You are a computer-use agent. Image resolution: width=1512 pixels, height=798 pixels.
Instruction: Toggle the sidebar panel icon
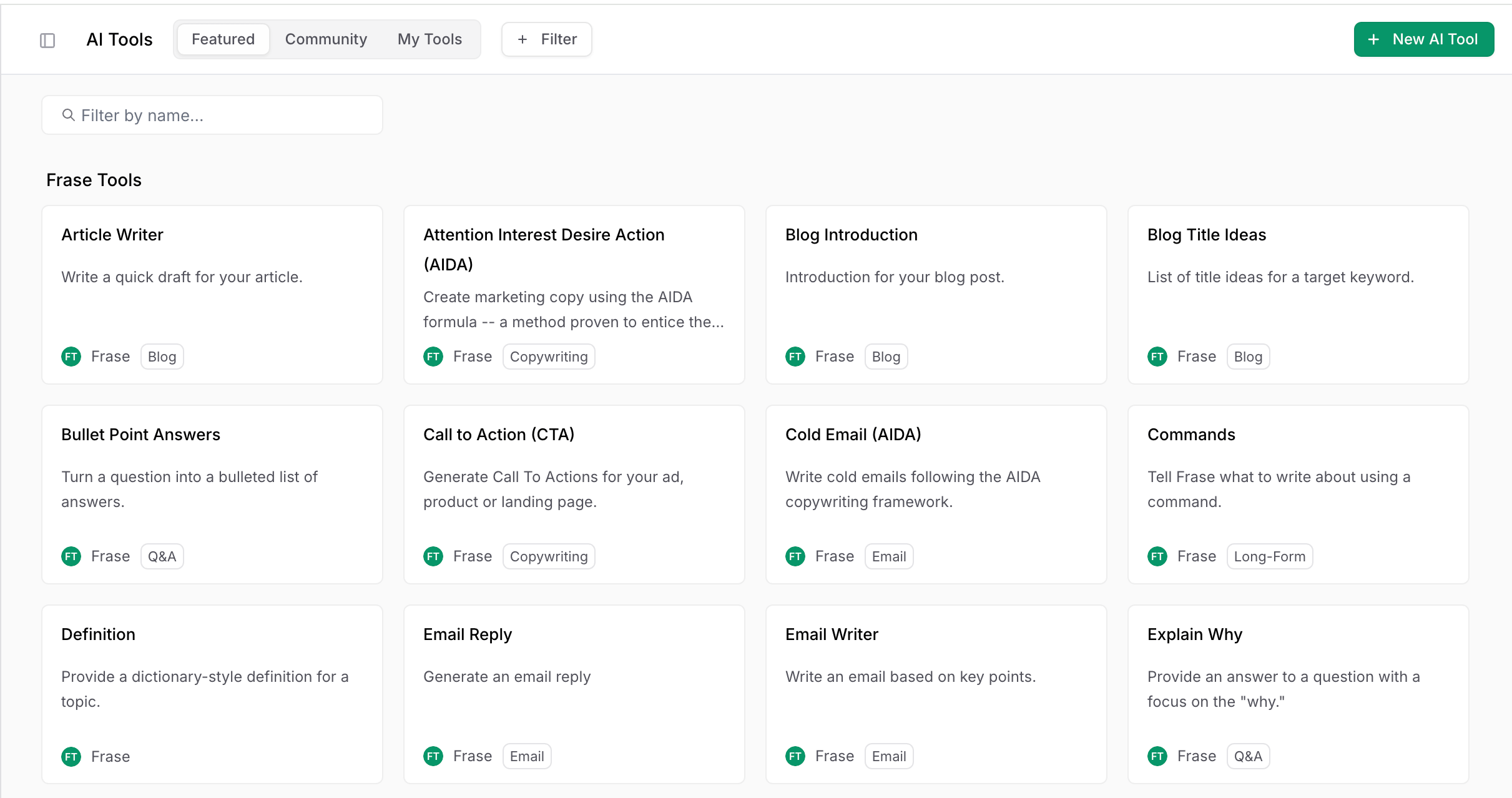[x=47, y=40]
